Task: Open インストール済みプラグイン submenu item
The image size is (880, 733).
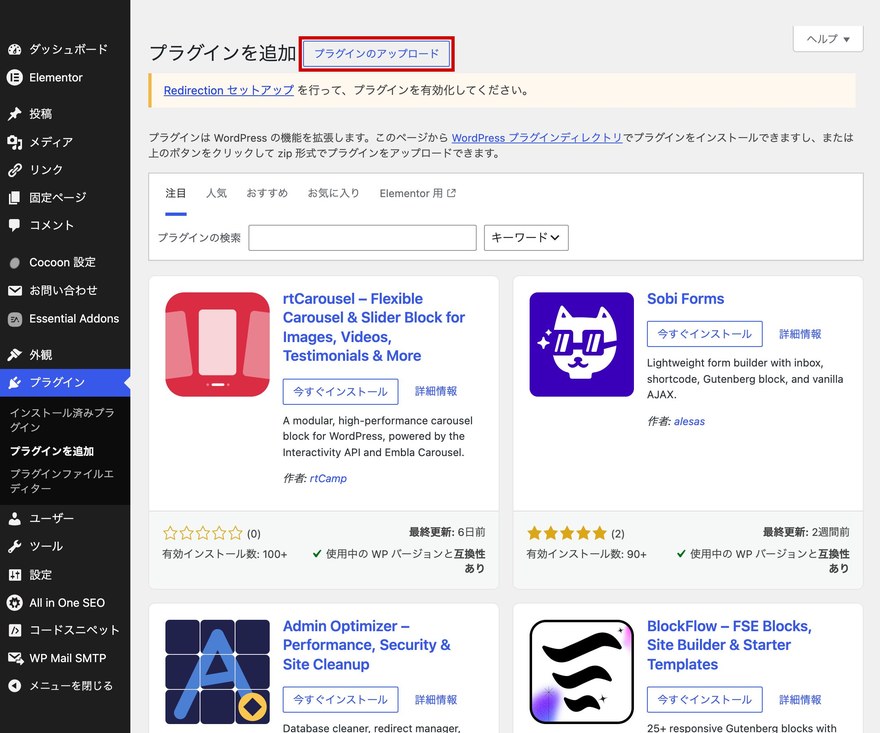Action: [x=62, y=420]
